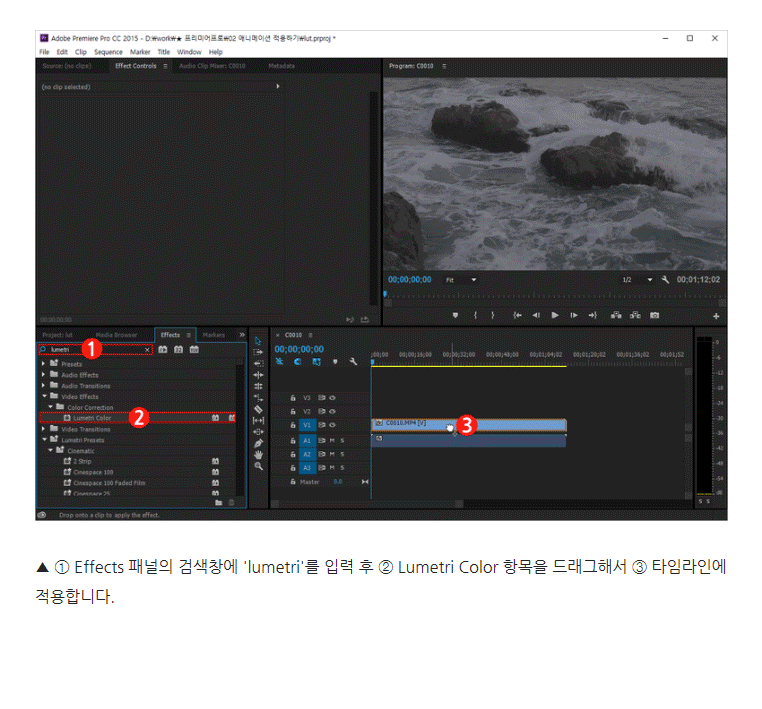Click the Lift button
Screen dimensions: 762x709
(616, 315)
